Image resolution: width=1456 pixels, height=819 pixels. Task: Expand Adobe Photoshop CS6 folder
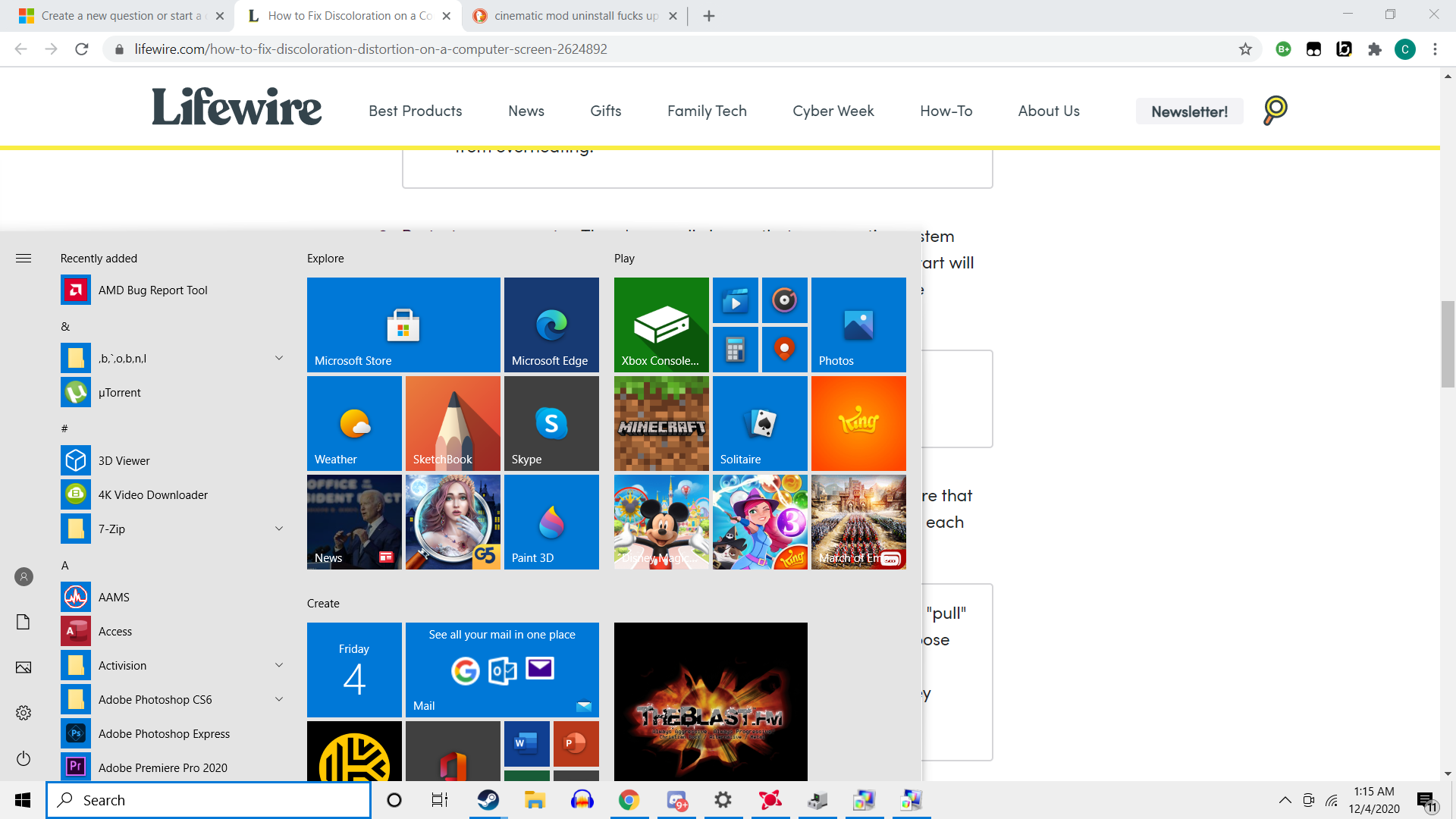pos(279,699)
